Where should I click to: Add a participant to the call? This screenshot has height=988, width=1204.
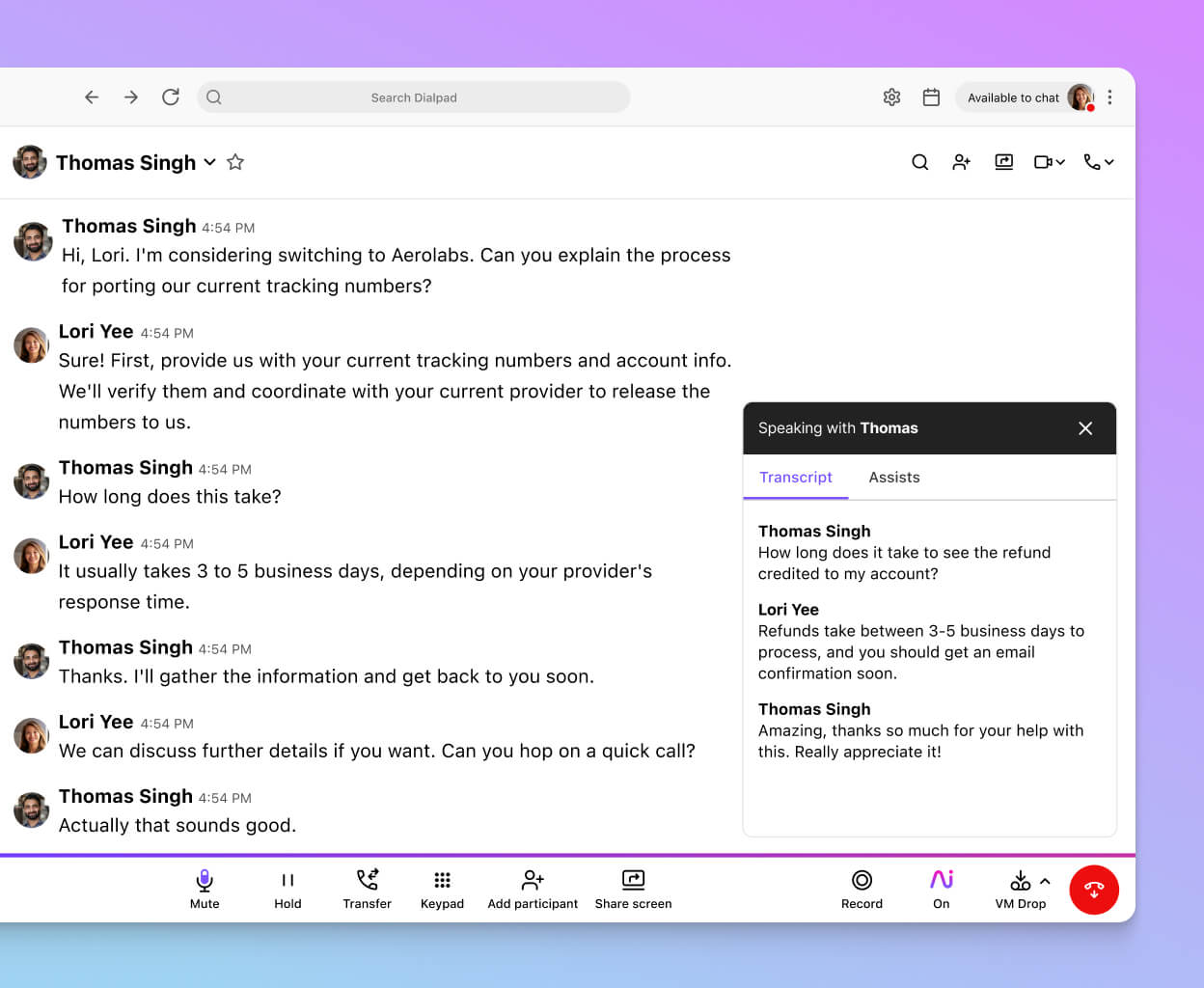point(532,888)
